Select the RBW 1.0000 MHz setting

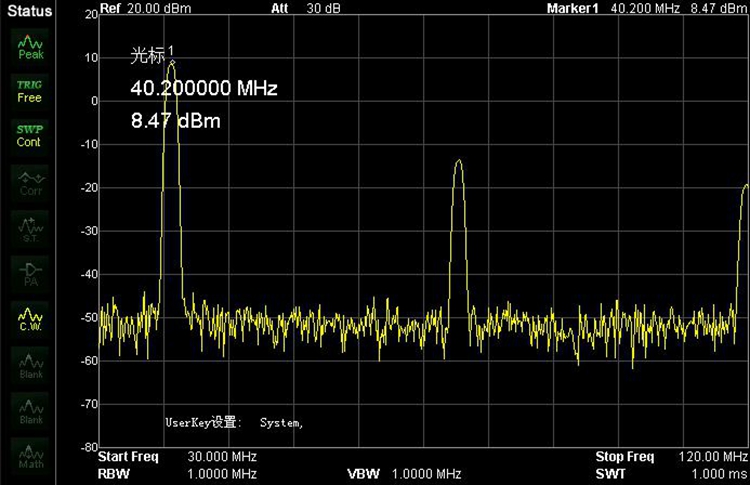pos(178,473)
